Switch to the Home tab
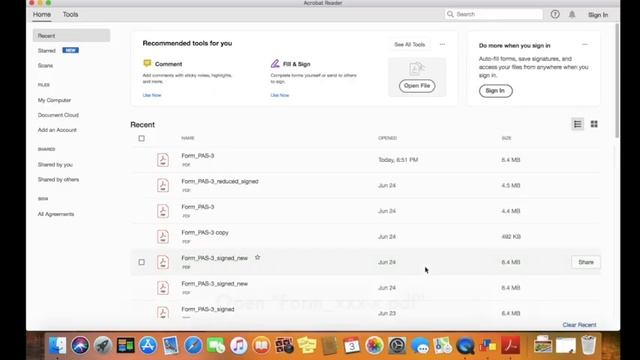The image size is (640, 360). [x=42, y=14]
